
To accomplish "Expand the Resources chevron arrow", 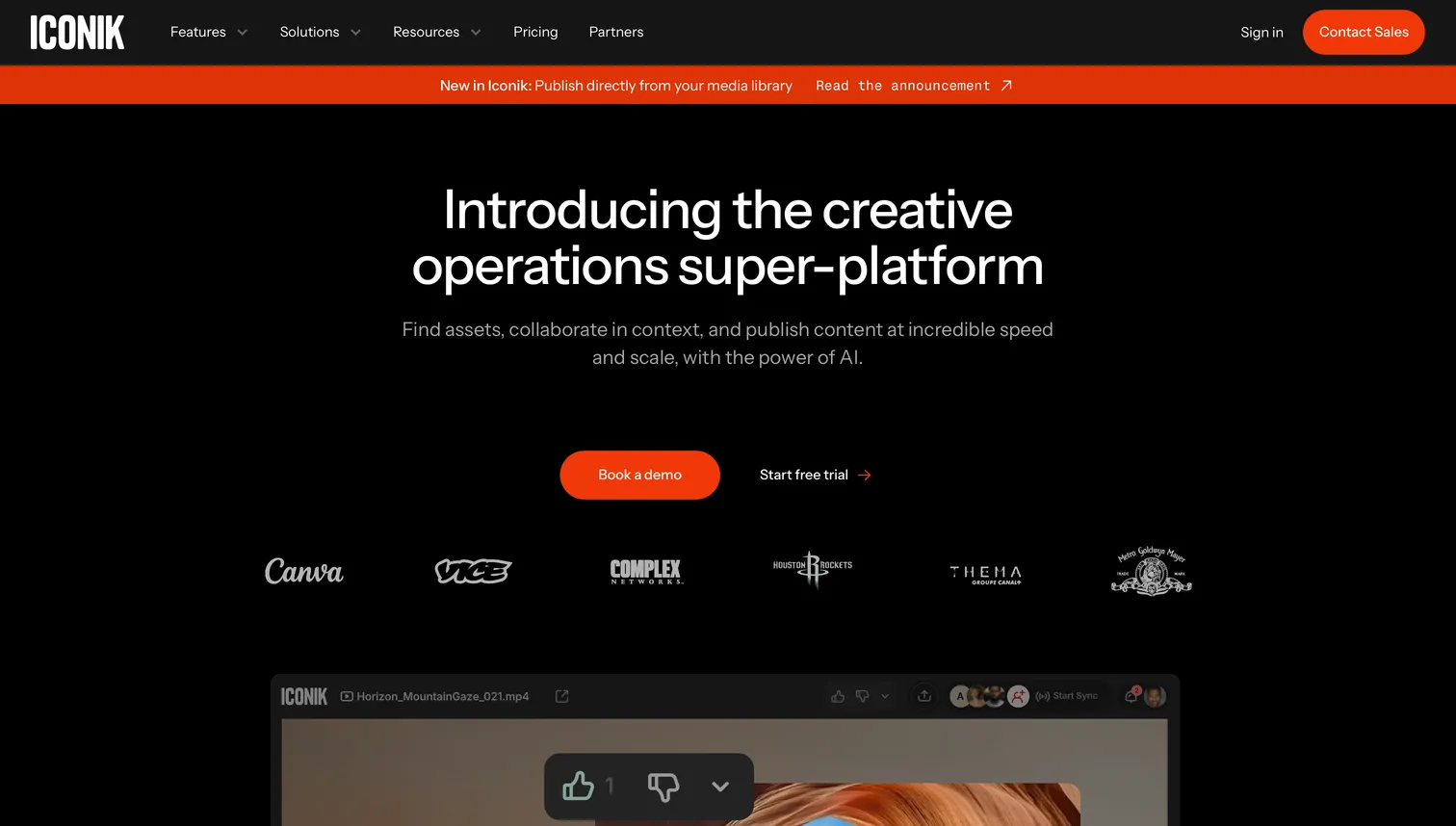I will [476, 33].
